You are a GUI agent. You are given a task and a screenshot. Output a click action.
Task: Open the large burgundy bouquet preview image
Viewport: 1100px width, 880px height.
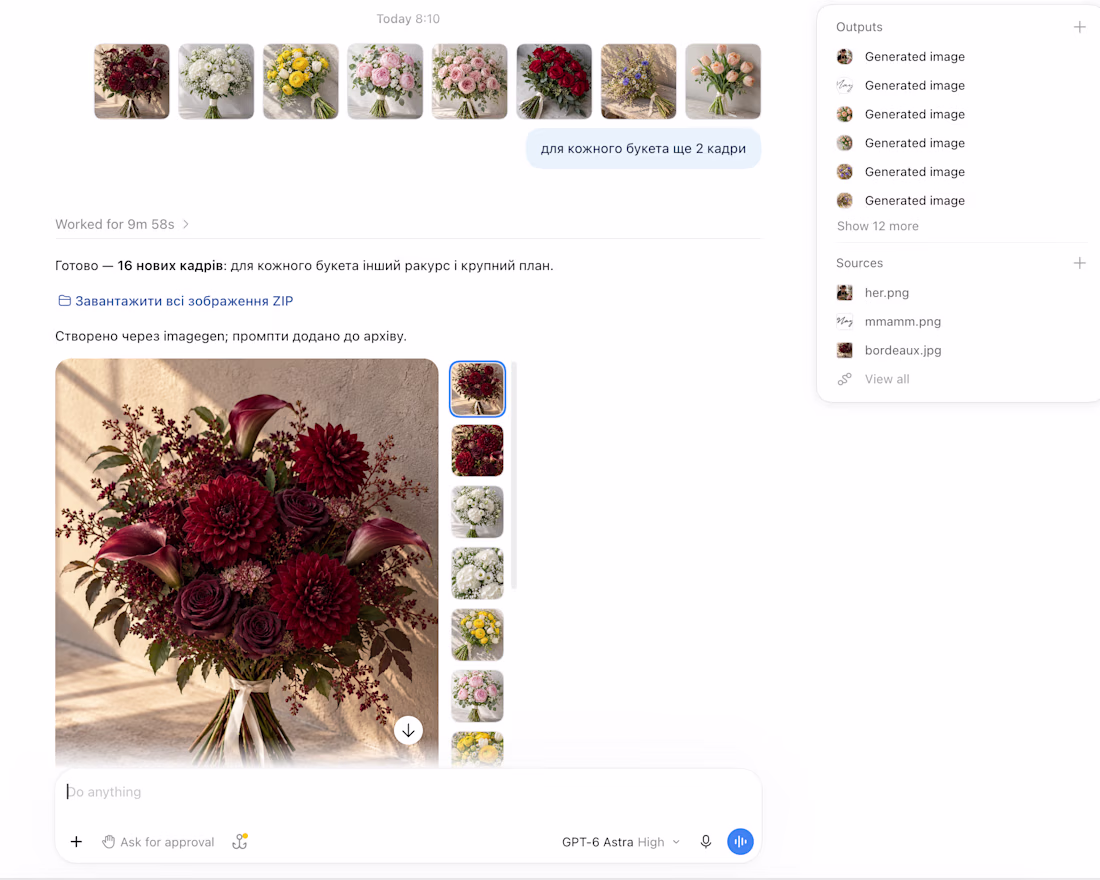pyautogui.click(x=247, y=563)
